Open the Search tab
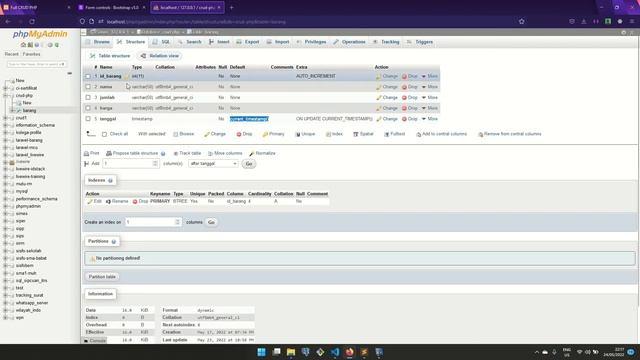640x360 pixels. 189,42
